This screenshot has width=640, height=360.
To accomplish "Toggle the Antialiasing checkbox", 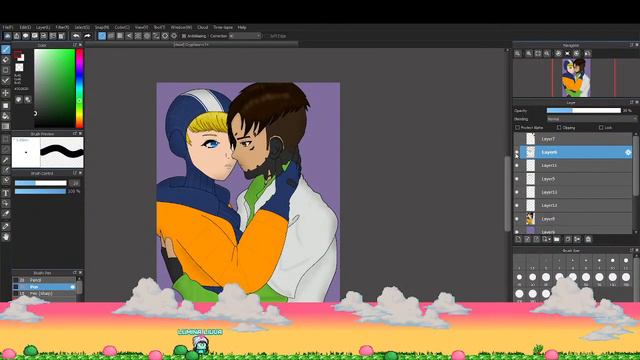I will pos(184,36).
